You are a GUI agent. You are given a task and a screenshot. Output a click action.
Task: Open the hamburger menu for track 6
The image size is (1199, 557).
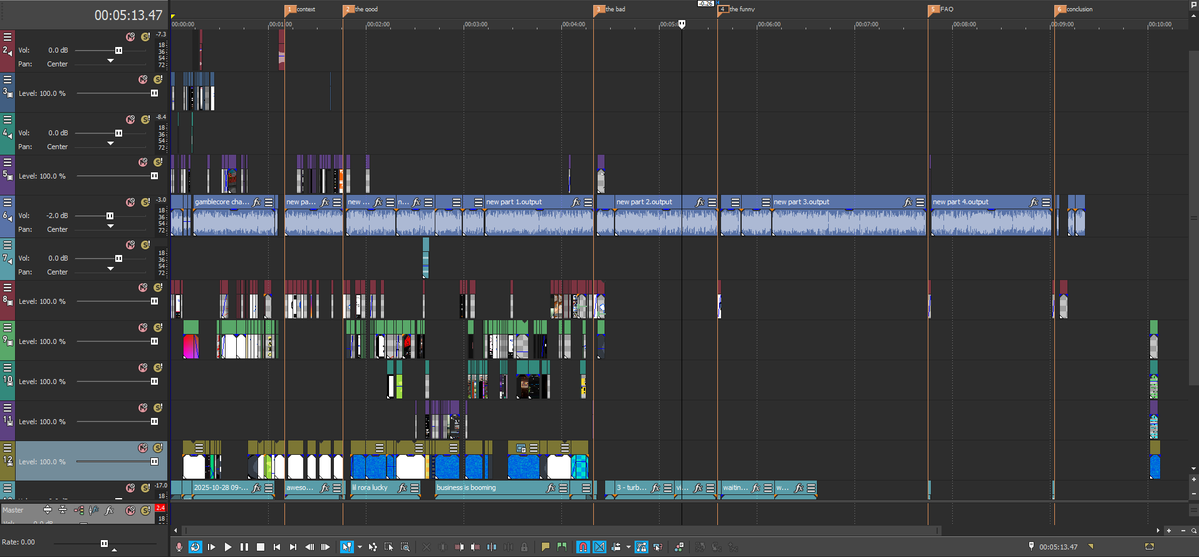[8, 203]
